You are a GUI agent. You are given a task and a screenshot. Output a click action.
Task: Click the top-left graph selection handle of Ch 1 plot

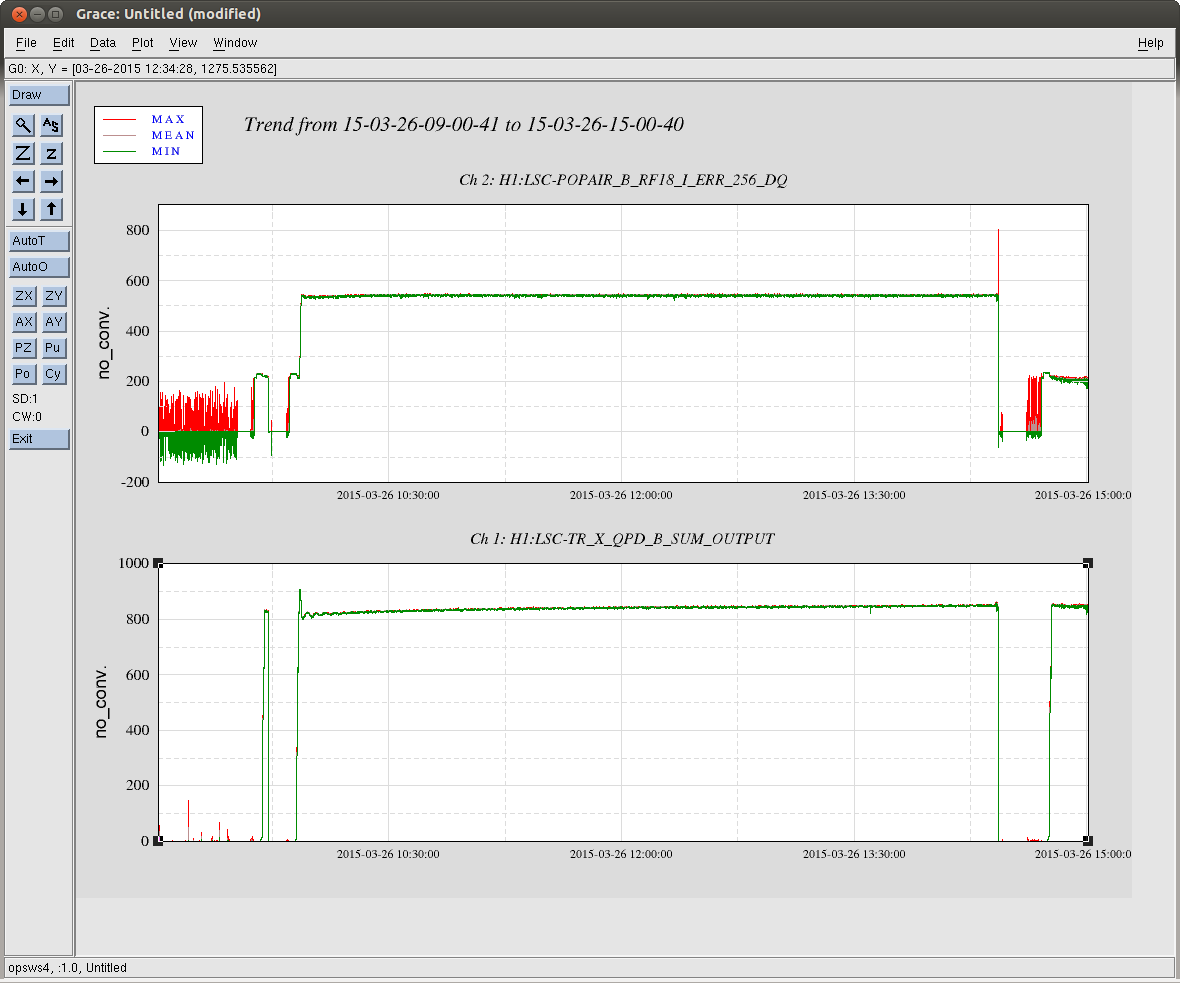(158, 563)
